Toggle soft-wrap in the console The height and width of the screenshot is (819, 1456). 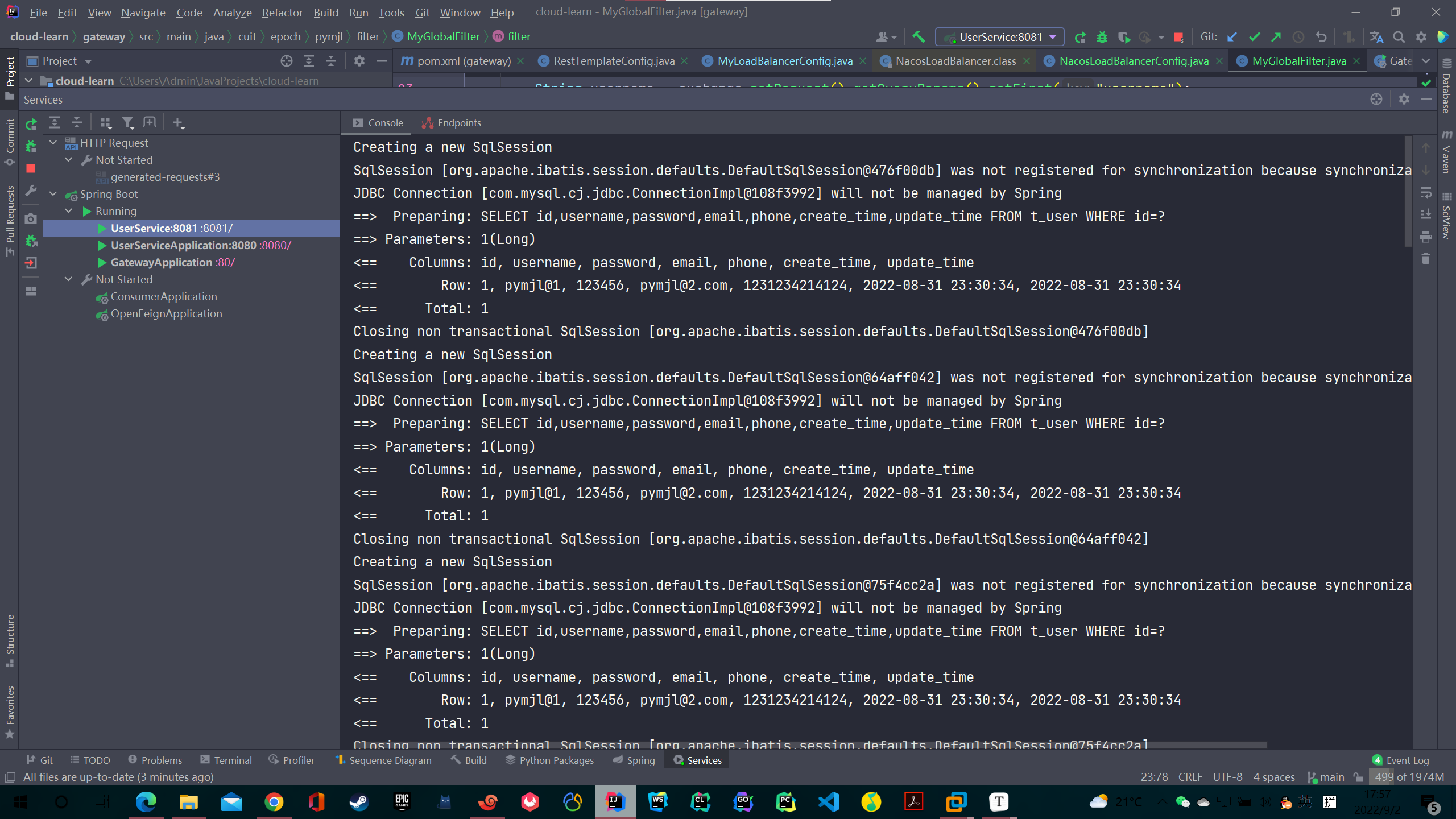[x=1425, y=193]
